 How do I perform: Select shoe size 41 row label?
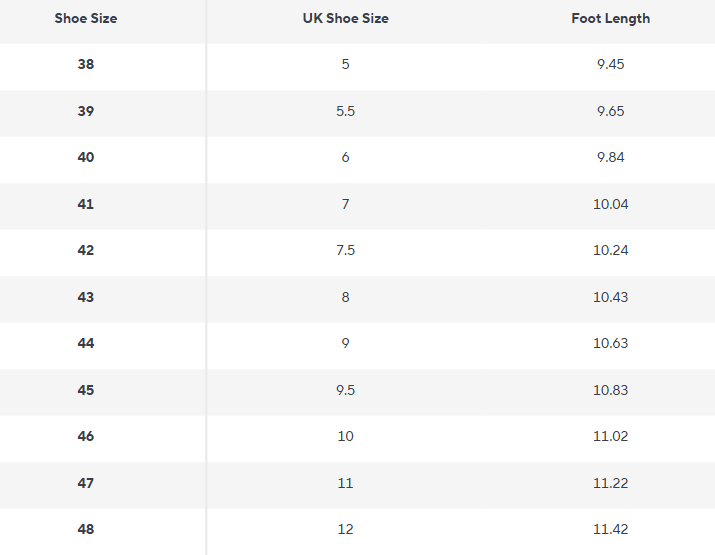pyautogui.click(x=86, y=204)
